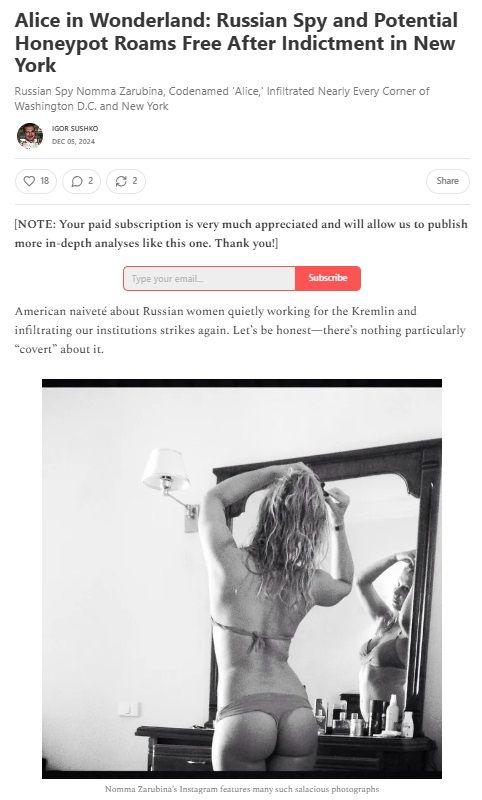The height and width of the screenshot is (800, 482).
Task: Click the paragraph beginning 'American naiveté'
Action: point(240,330)
